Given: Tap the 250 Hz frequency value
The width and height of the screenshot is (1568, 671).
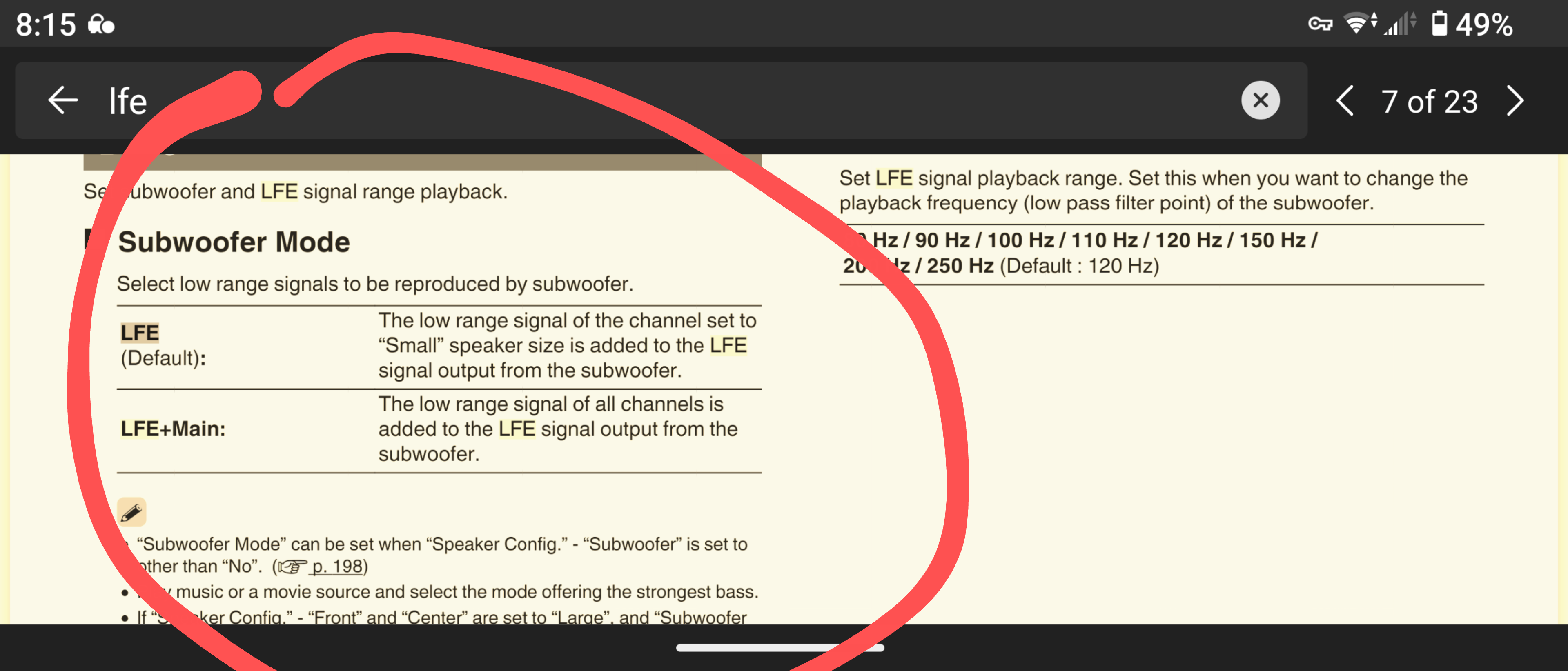Looking at the screenshot, I should (x=960, y=266).
